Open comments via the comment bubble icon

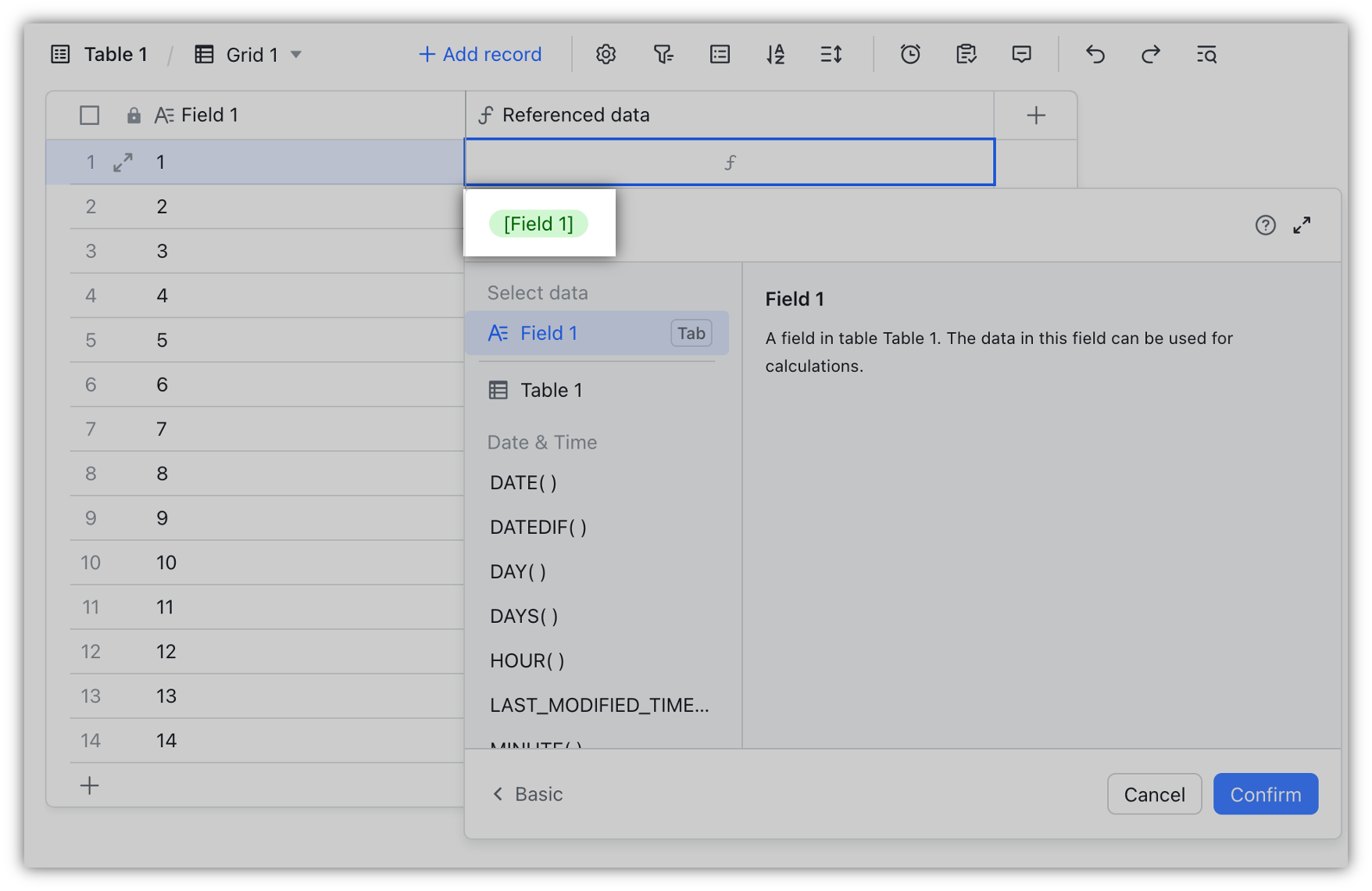[x=1021, y=54]
